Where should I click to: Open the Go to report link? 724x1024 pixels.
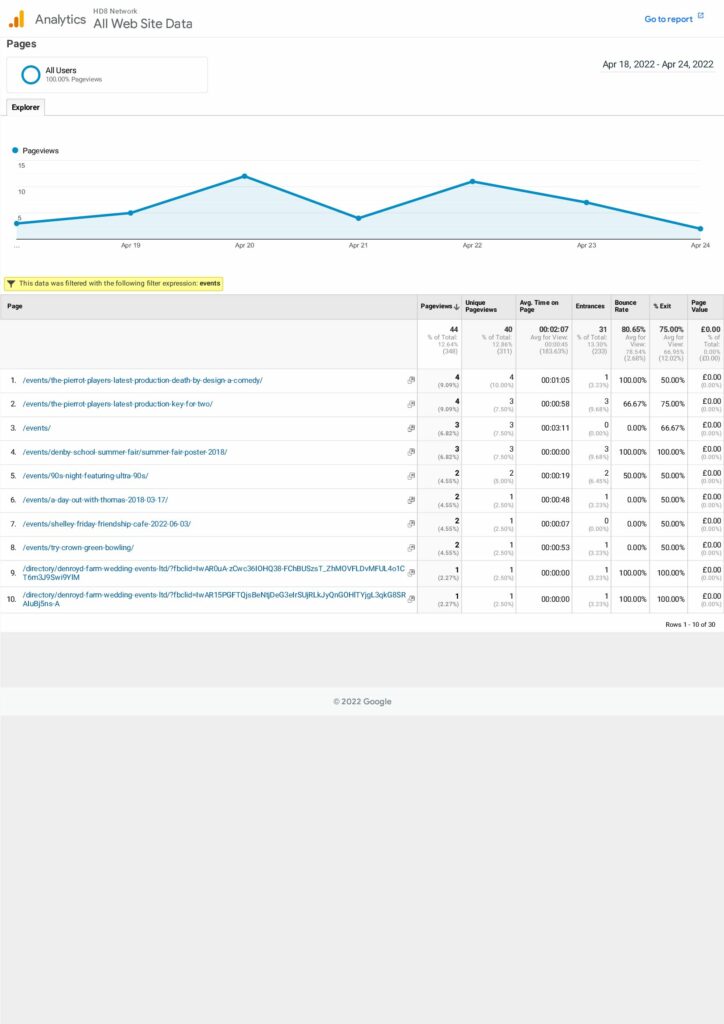tap(668, 19)
